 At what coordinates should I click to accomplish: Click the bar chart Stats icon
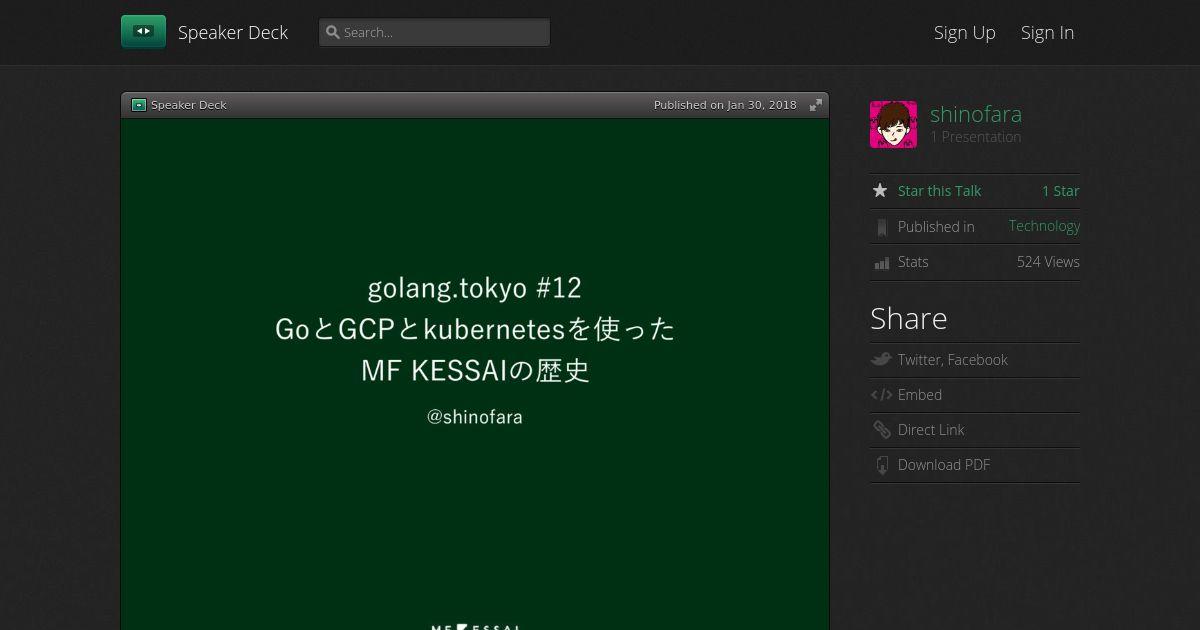tap(881, 263)
